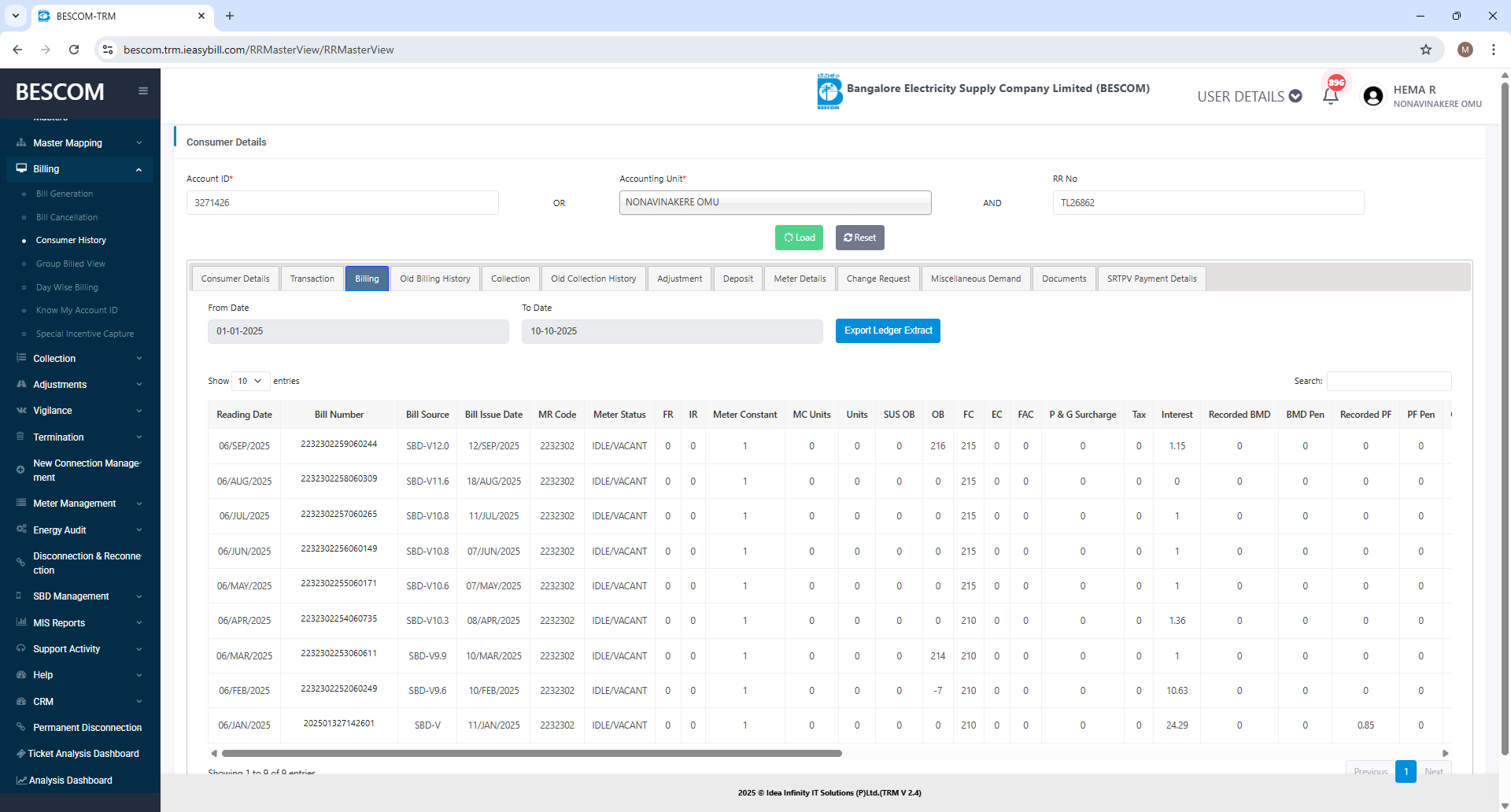The image size is (1511, 812).
Task: Click the user profile avatar icon
Action: (x=1373, y=96)
